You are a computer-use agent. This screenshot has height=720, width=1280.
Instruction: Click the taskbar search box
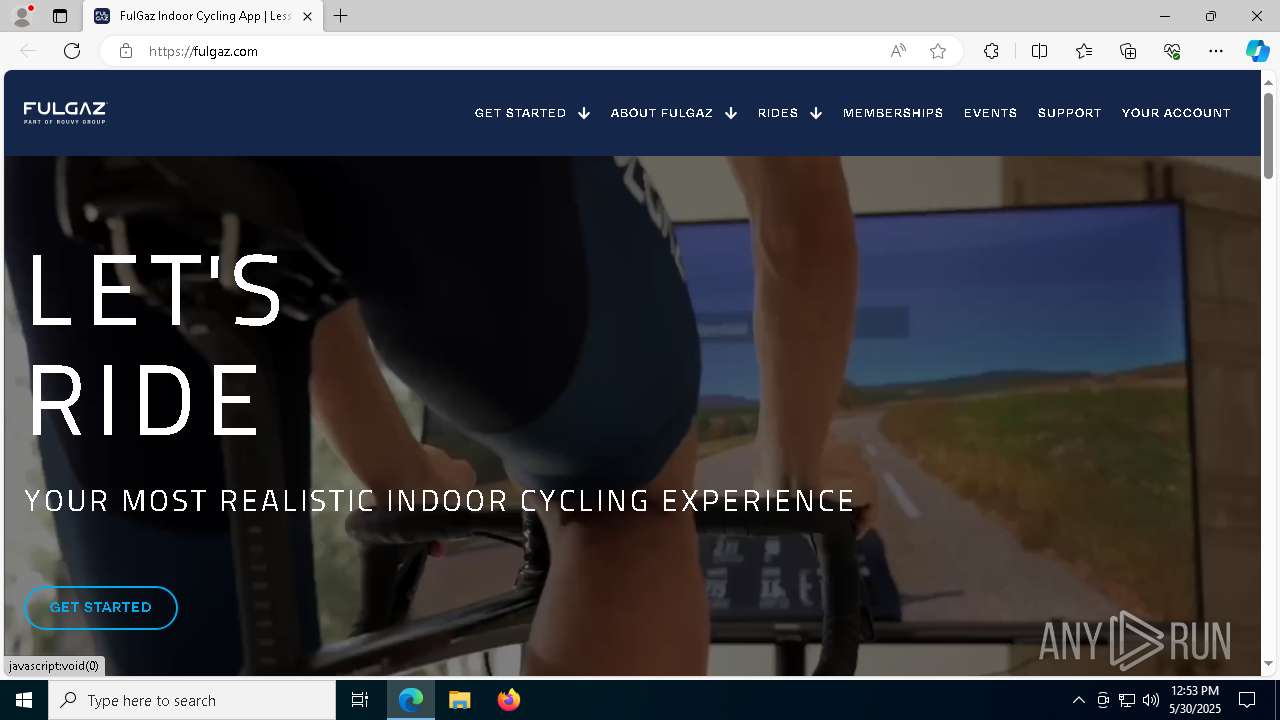point(192,700)
